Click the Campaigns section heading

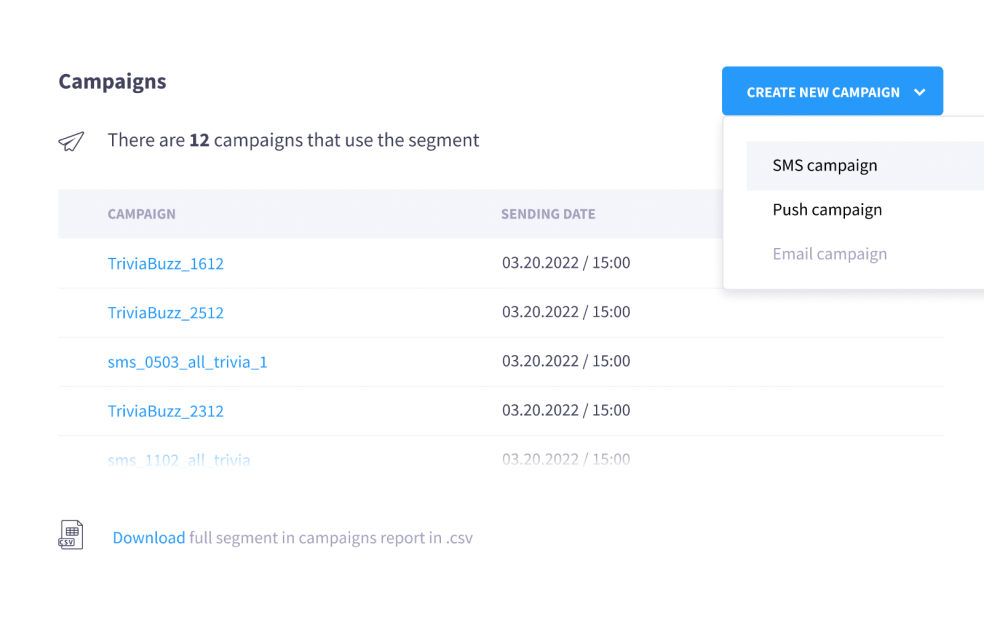pyautogui.click(x=112, y=82)
